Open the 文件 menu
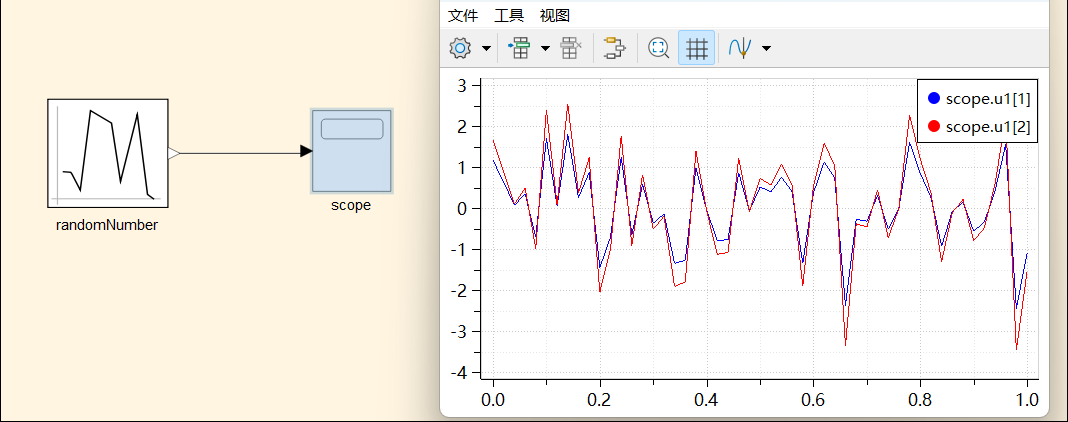Viewport: 1068px width, 422px height. pyautogui.click(x=463, y=15)
